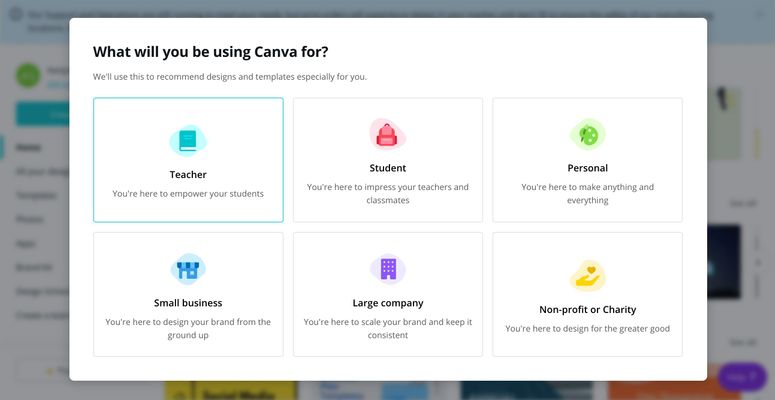Select the Teacher card title
Screen dimensions: 775x400
(x=188, y=175)
